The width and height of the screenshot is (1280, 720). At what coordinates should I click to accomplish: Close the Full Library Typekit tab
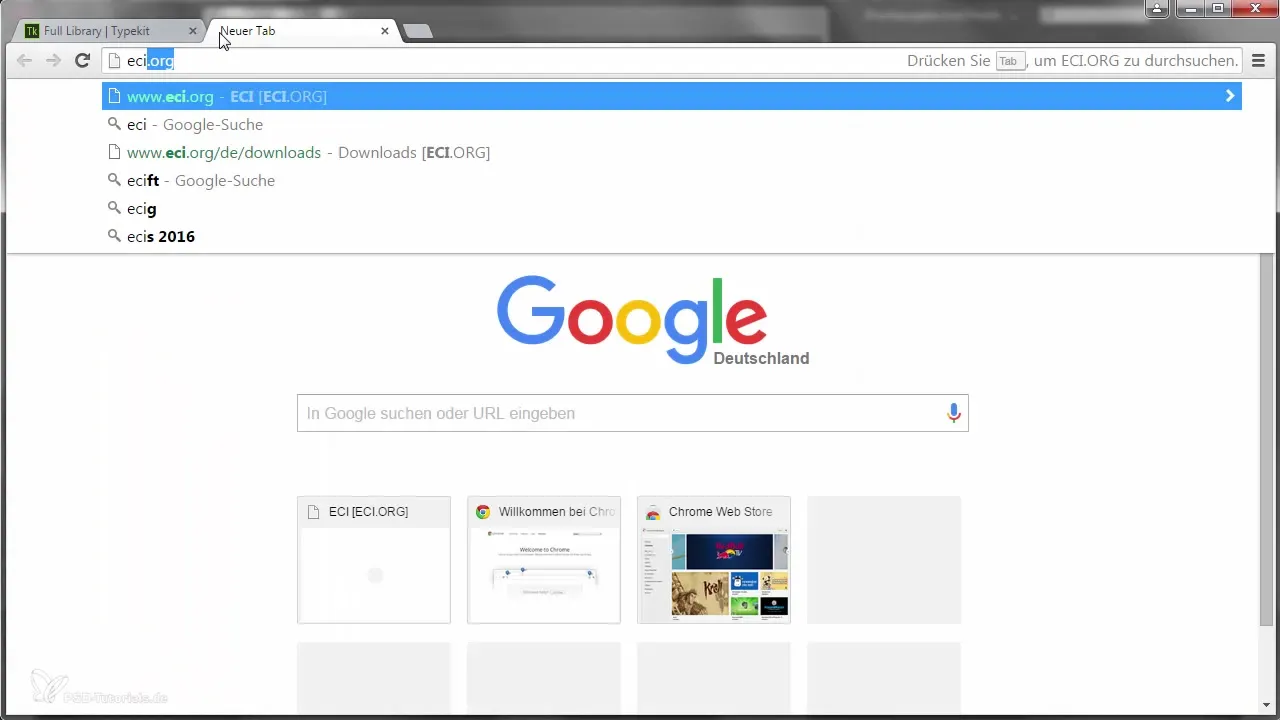pyautogui.click(x=193, y=31)
